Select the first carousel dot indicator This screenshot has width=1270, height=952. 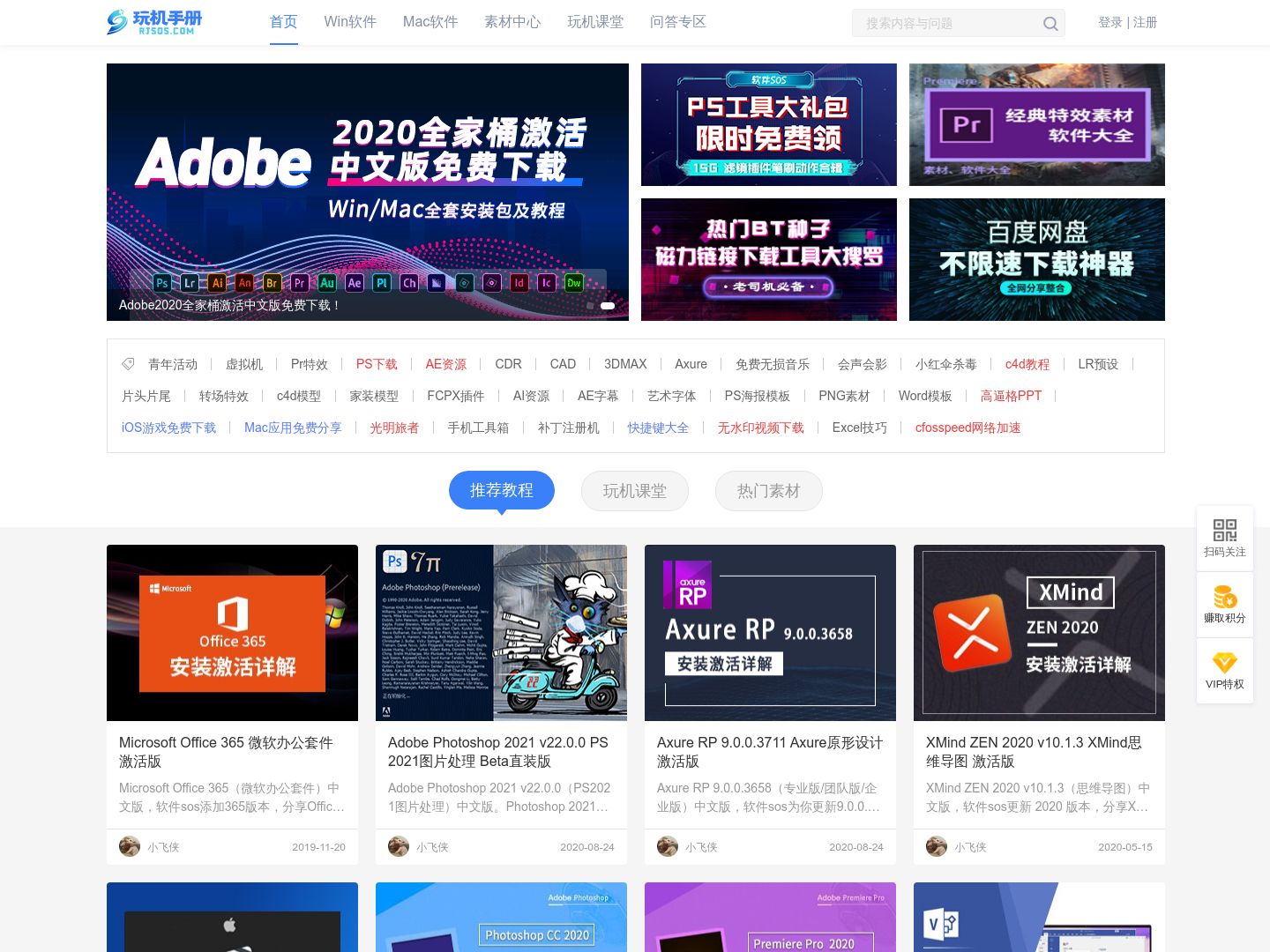[590, 306]
